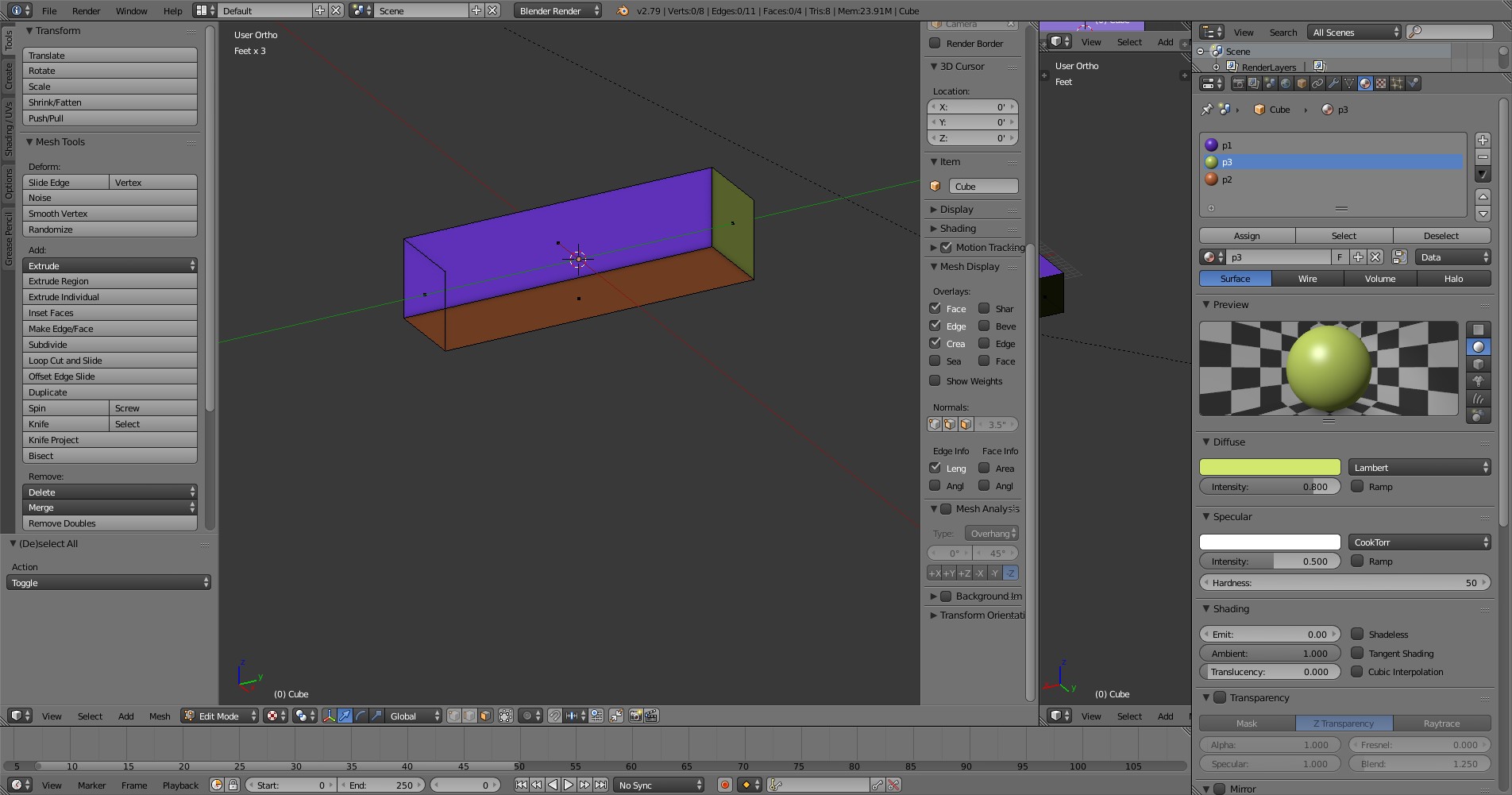1512x795 pixels.
Task: Open the Render menu
Action: pyautogui.click(x=86, y=11)
